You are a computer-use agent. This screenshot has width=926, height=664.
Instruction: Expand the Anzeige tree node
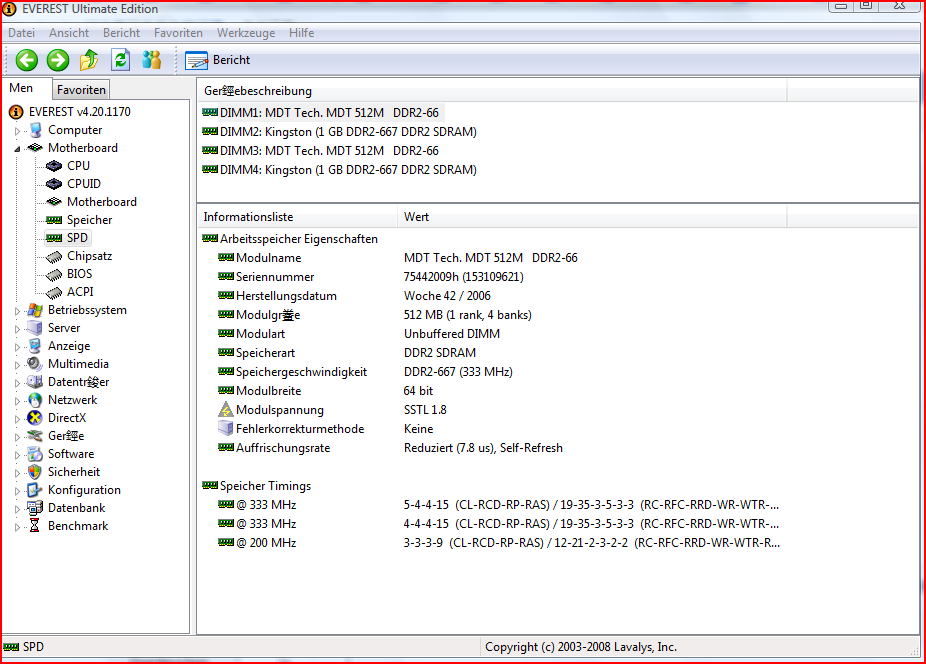pos(17,347)
